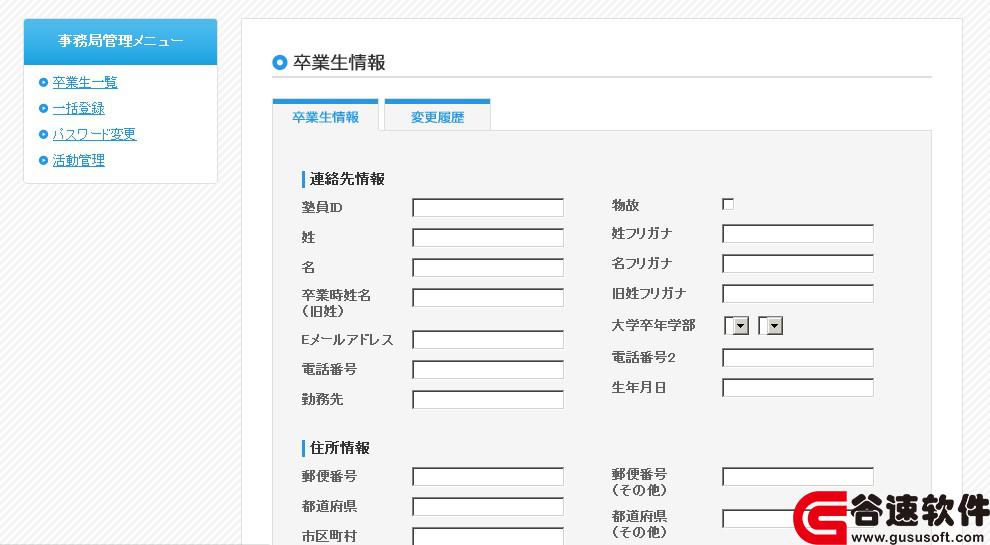
Task: Click the 勤務先 input field
Action: coord(487,399)
